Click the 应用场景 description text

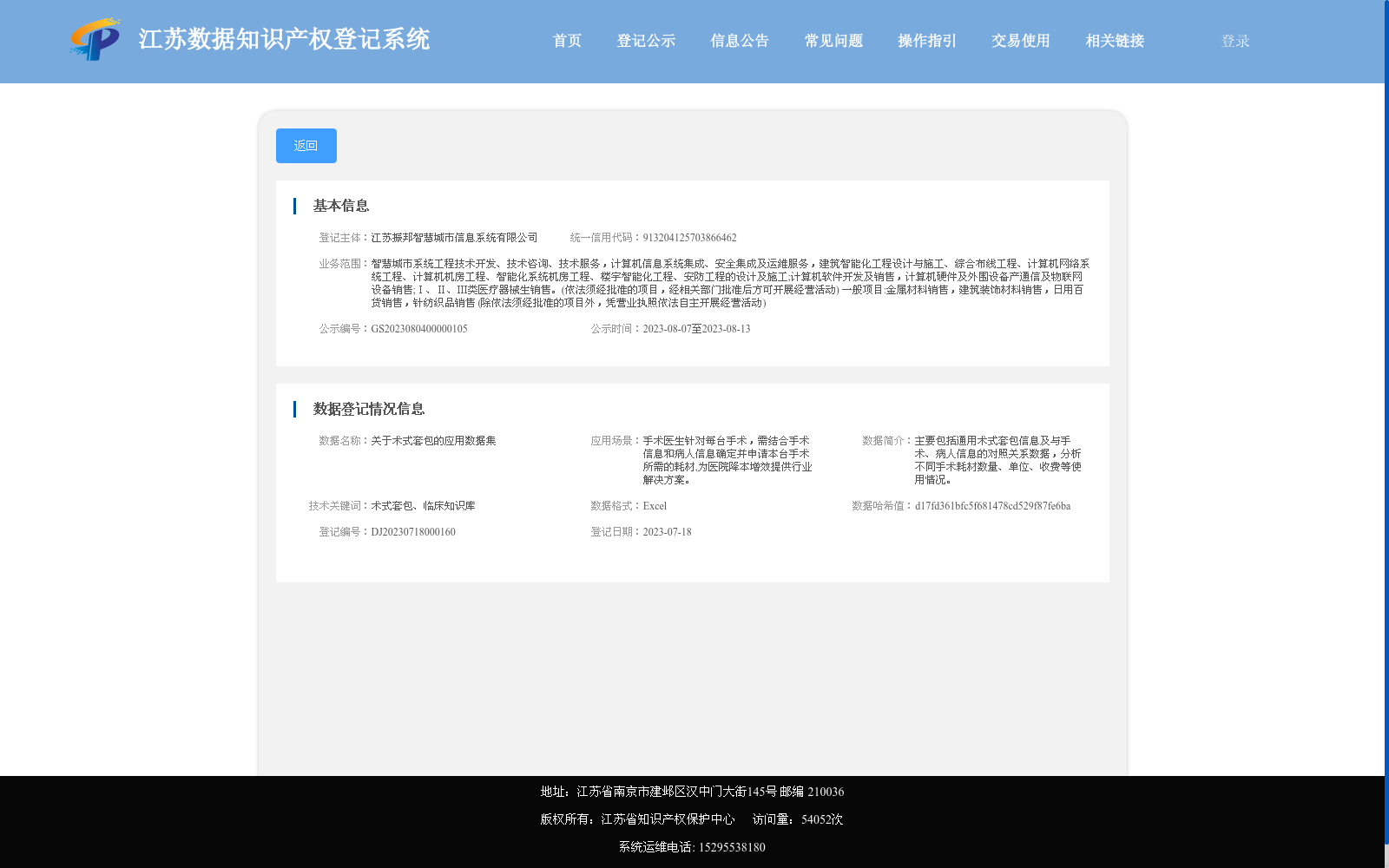(727, 460)
